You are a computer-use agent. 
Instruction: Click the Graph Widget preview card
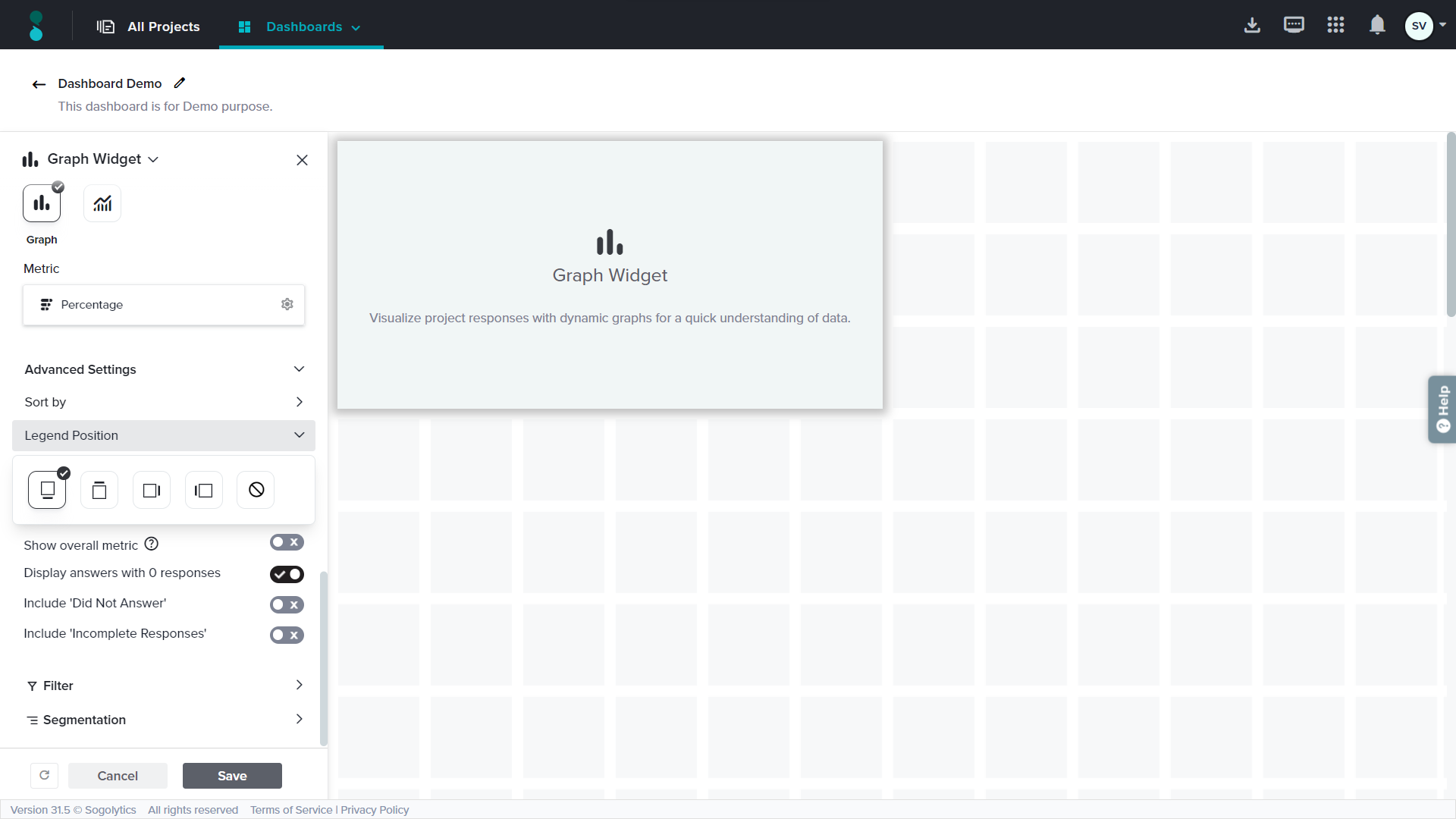[x=610, y=275]
